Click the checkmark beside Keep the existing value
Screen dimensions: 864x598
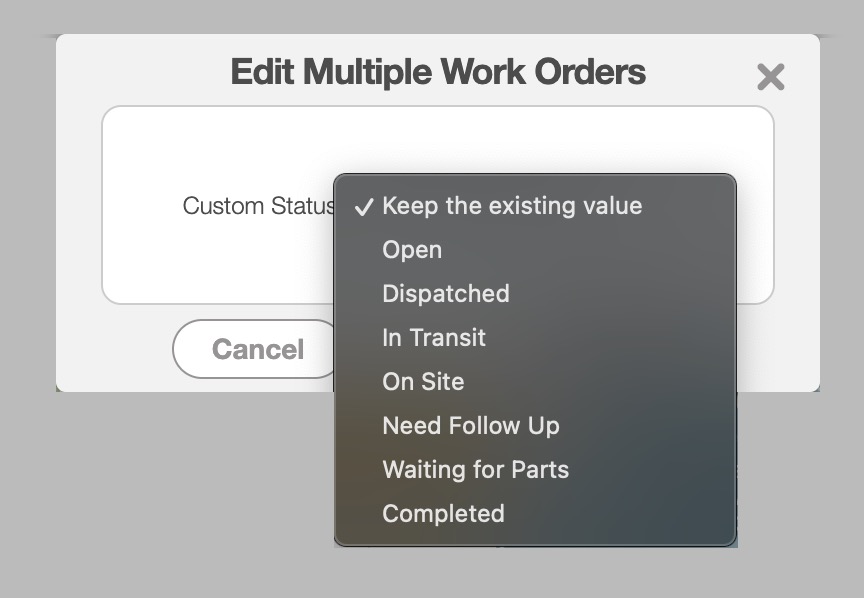pos(364,207)
